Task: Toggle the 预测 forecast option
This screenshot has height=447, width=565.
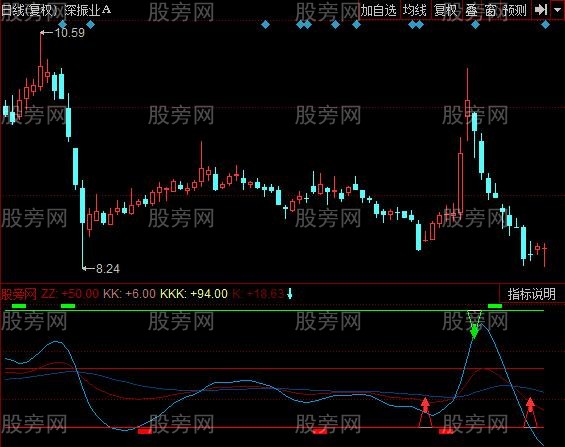Action: [x=515, y=10]
